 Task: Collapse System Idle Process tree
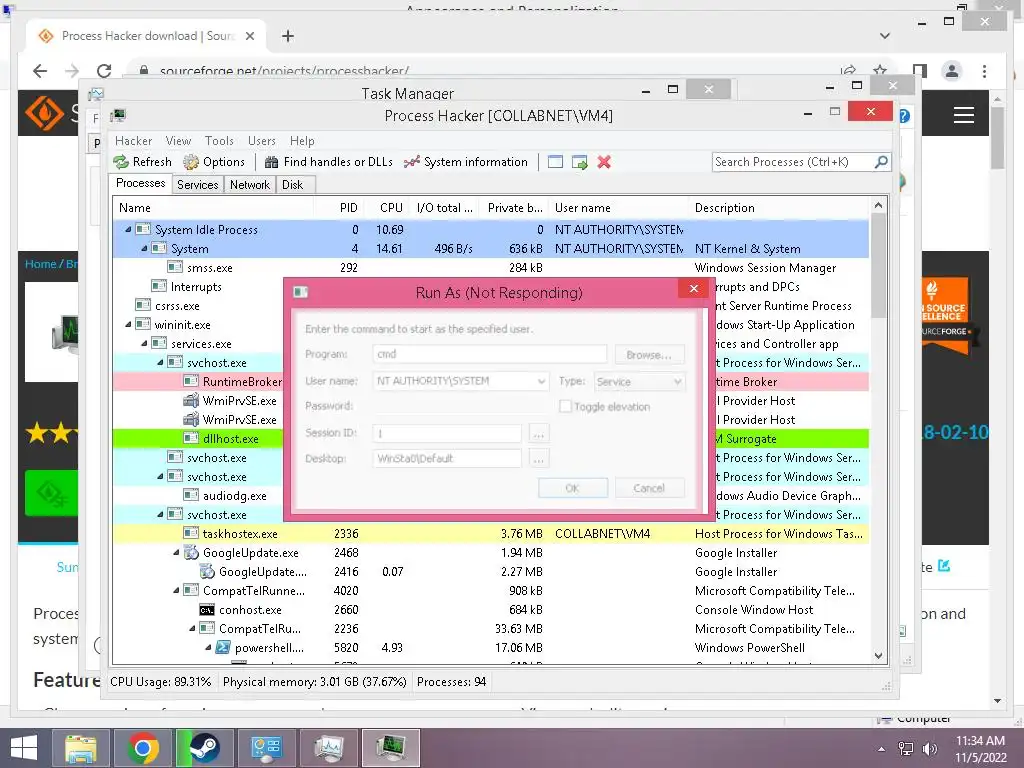click(x=128, y=229)
